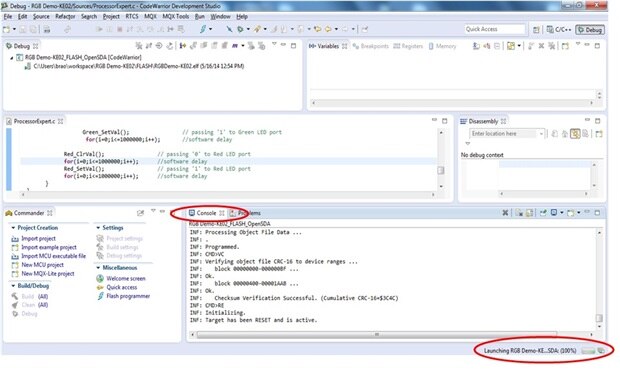
Task: Click New MCU project link
Action: pyautogui.click(x=42, y=265)
